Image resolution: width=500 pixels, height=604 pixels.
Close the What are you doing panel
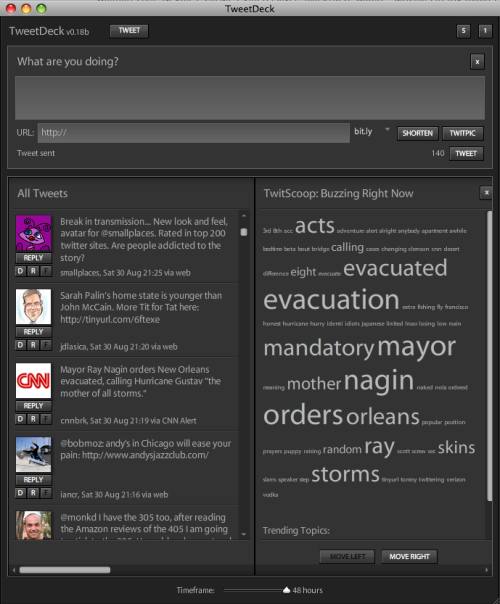[x=477, y=62]
